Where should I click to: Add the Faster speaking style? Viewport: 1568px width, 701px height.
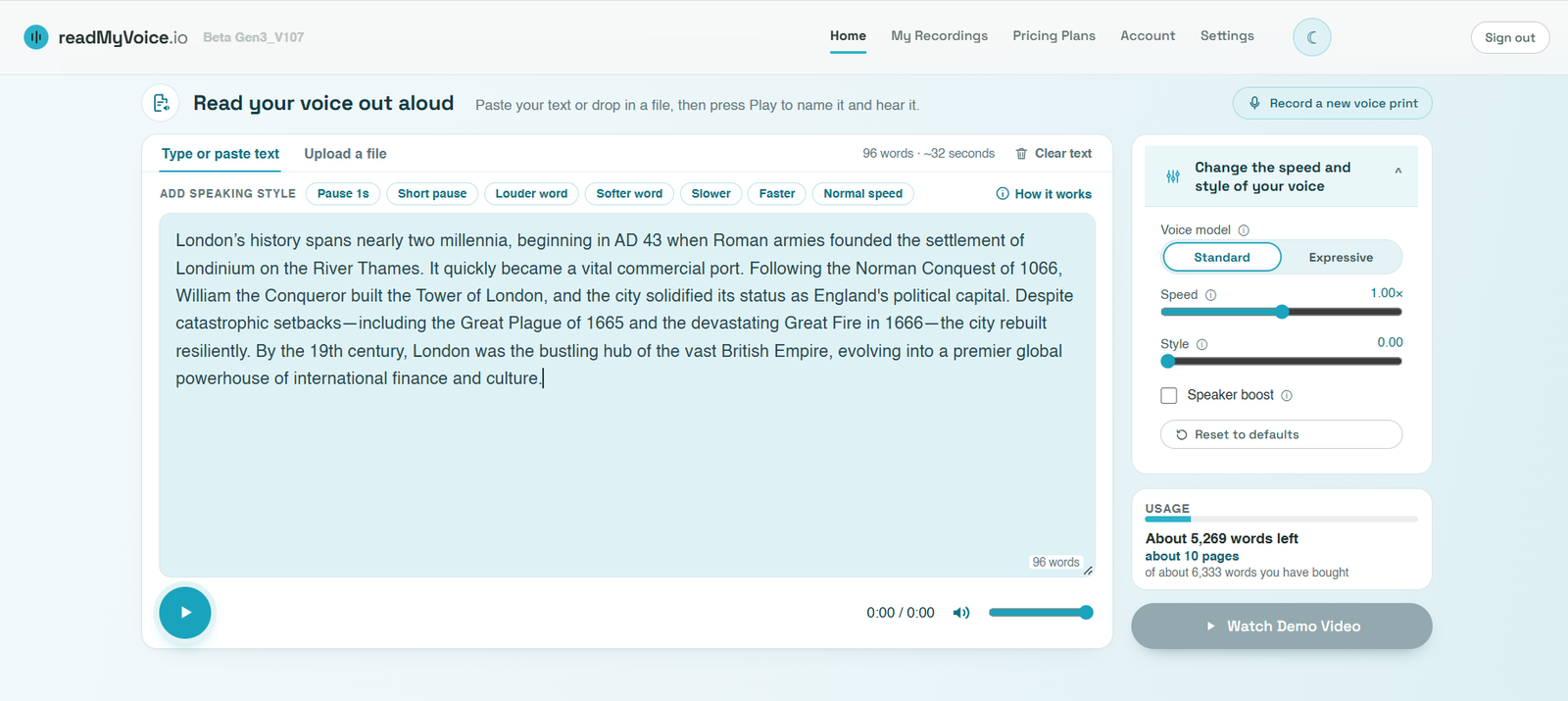tap(777, 194)
